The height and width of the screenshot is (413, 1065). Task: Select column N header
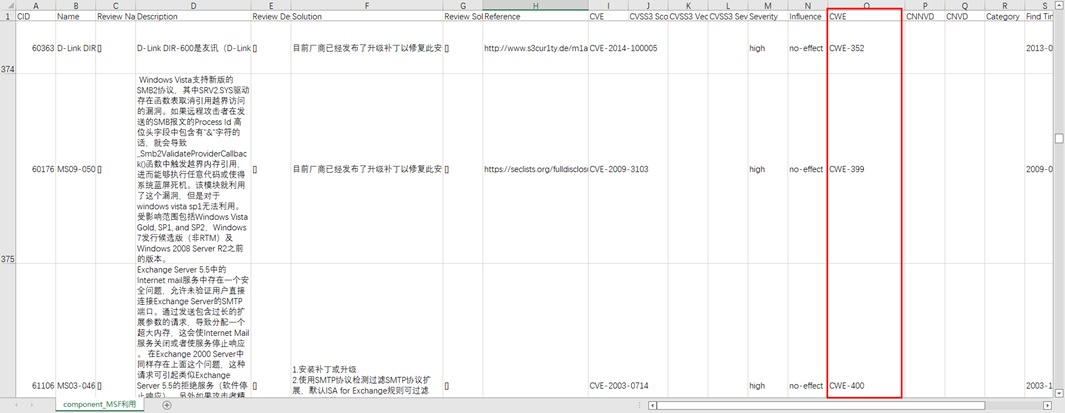point(808,5)
